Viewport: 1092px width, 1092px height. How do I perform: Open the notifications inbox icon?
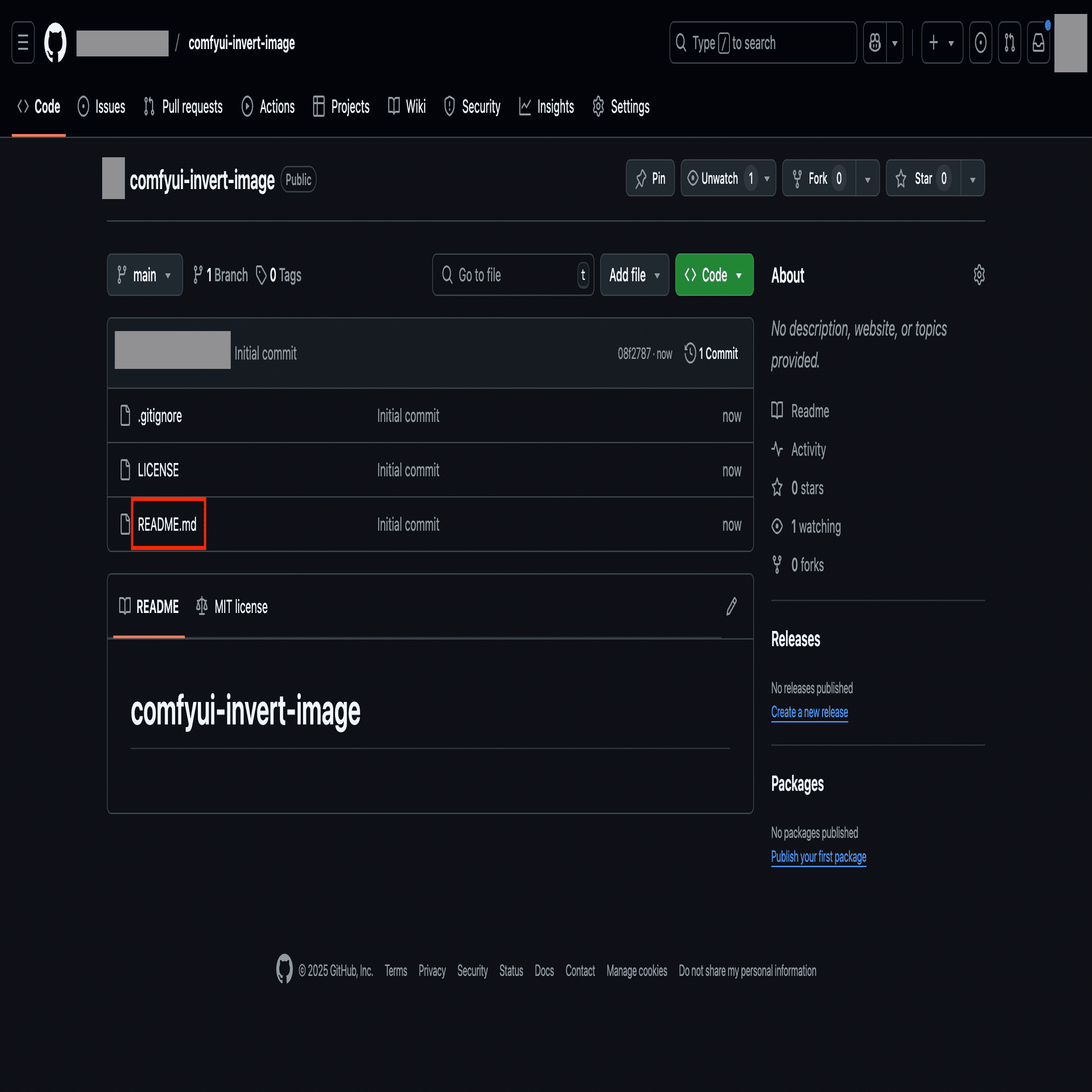(1038, 43)
